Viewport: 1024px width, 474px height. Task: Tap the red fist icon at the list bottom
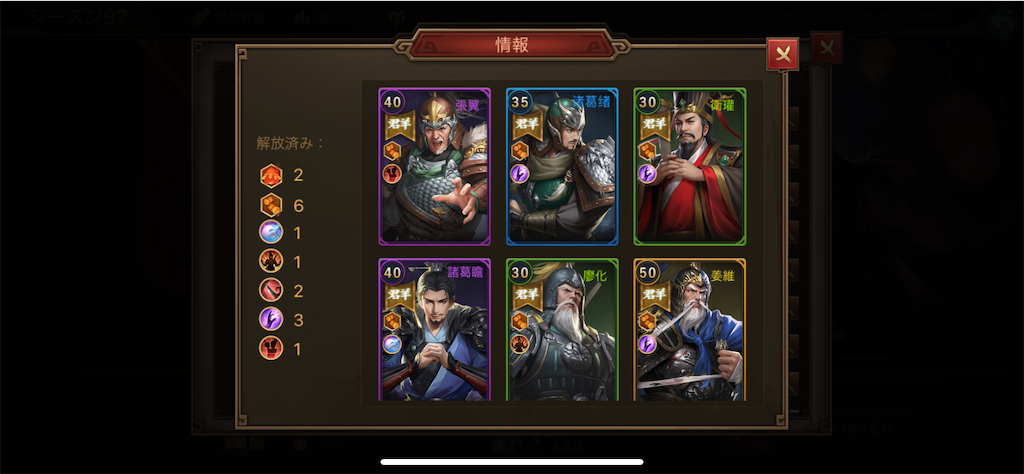coord(271,349)
